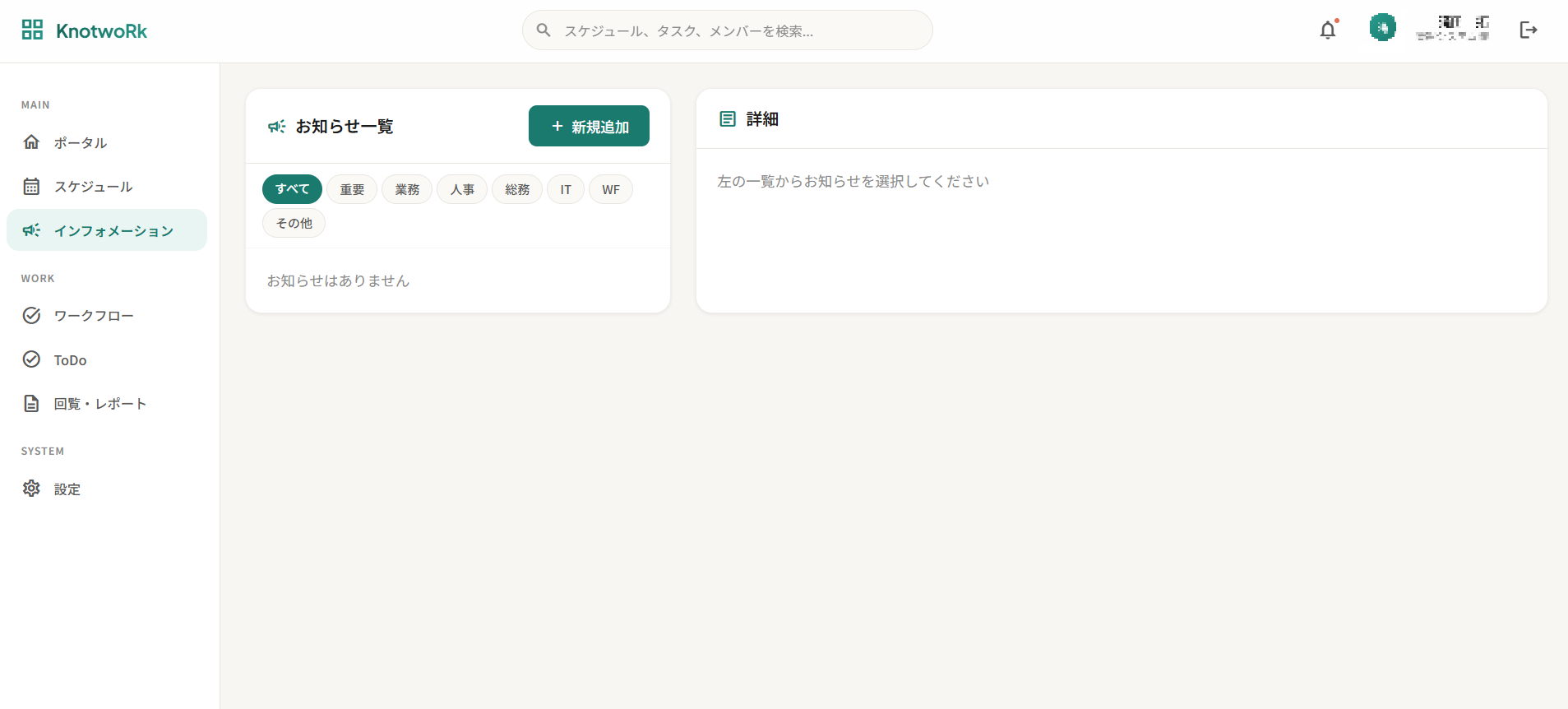Viewport: 1568px width, 709px height.
Task: Open 設定 gear in sidebar
Action: [x=67, y=489]
